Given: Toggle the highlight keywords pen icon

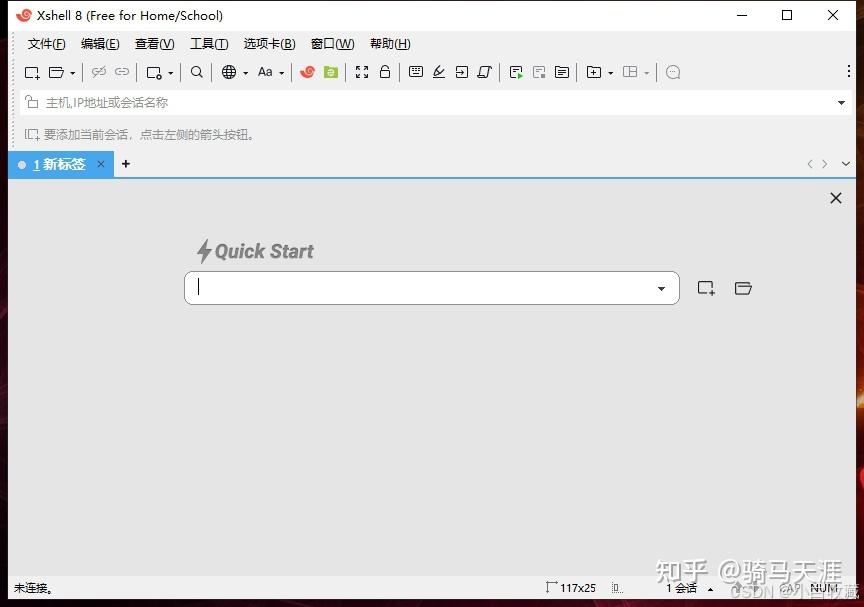Looking at the screenshot, I should click(x=440, y=72).
